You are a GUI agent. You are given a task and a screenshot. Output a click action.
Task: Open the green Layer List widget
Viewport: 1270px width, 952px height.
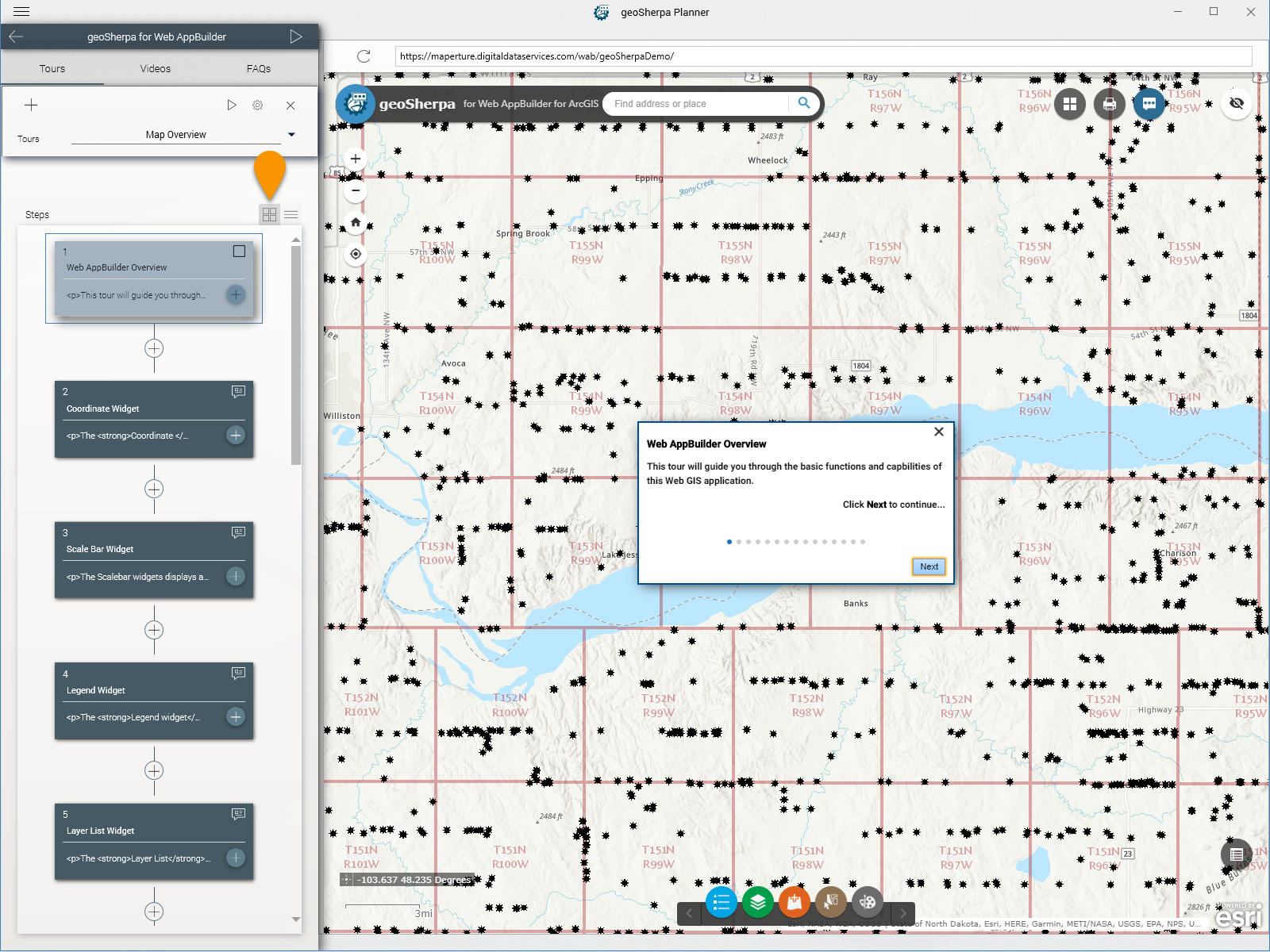[x=758, y=901]
